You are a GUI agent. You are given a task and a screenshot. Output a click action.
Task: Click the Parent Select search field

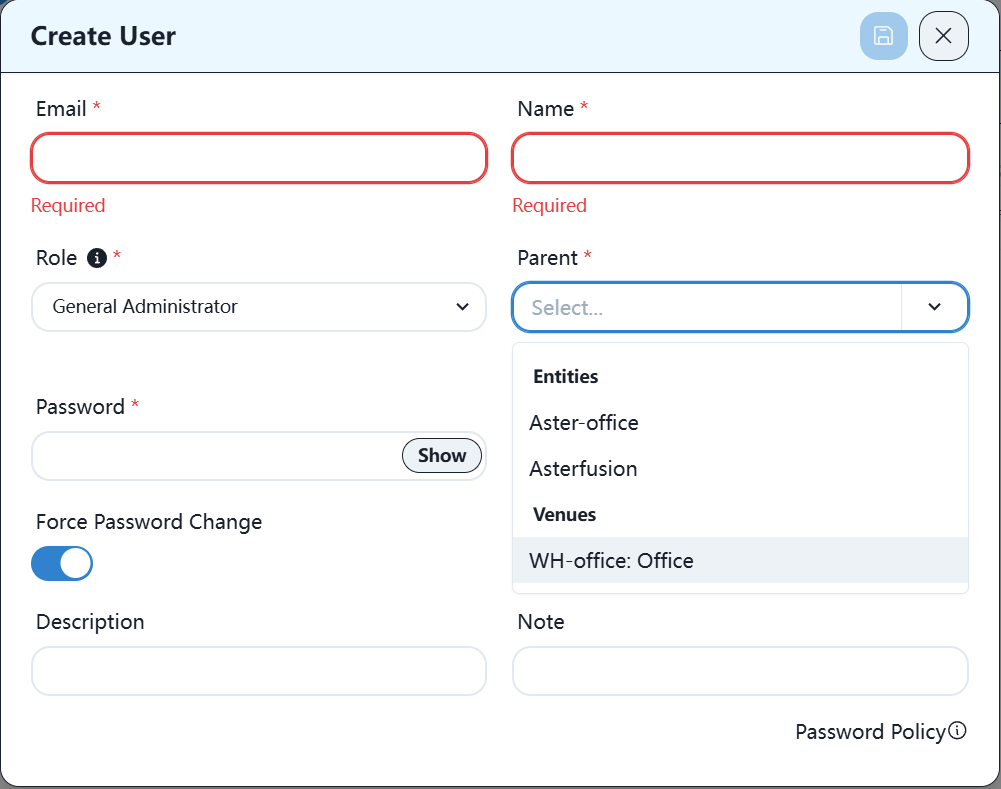pyautogui.click(x=707, y=307)
